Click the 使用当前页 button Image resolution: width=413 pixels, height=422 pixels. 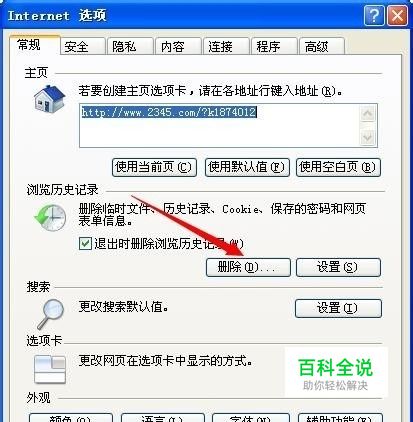click(x=154, y=167)
